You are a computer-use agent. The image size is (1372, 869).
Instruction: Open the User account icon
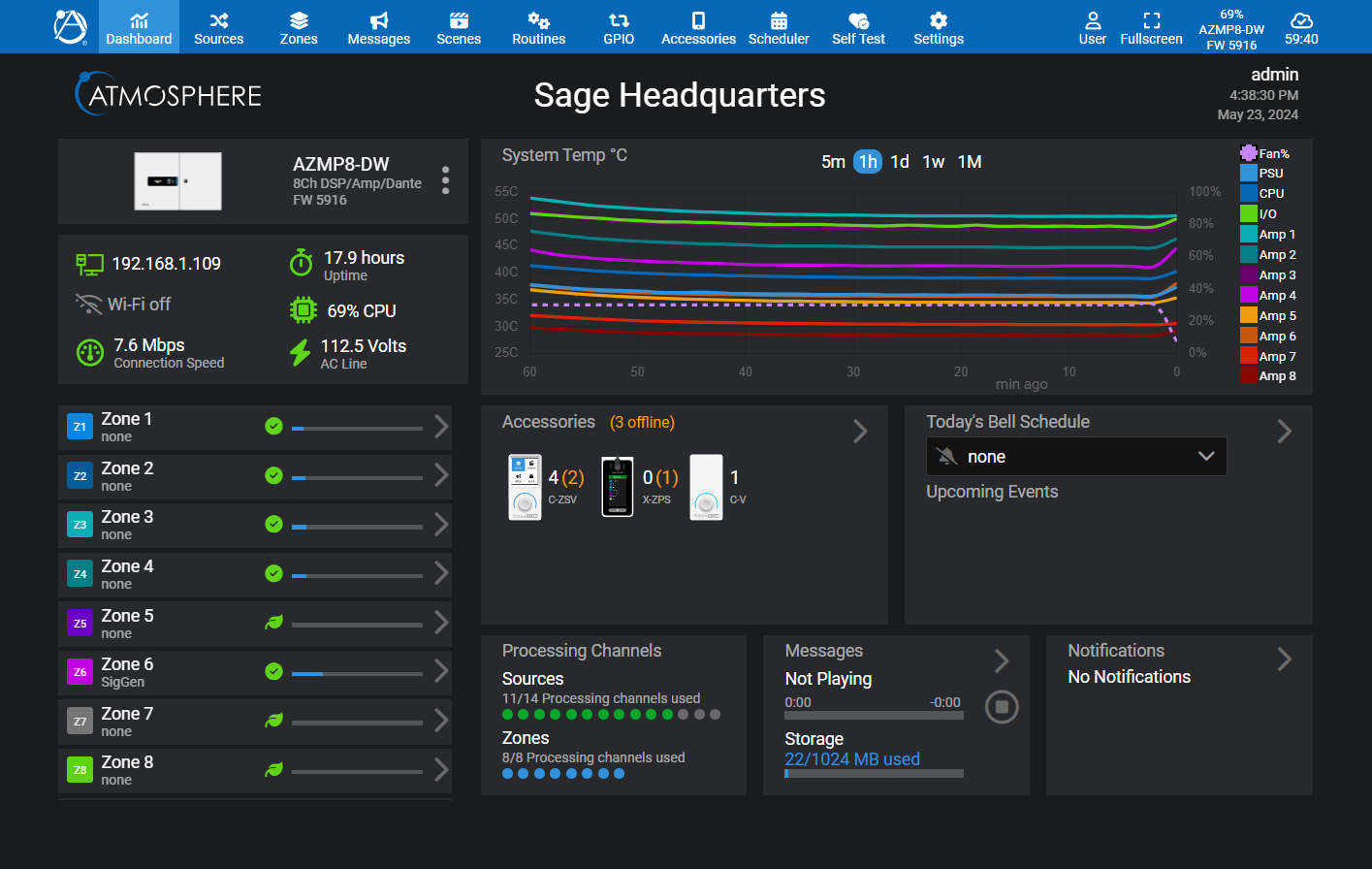pos(1092,26)
